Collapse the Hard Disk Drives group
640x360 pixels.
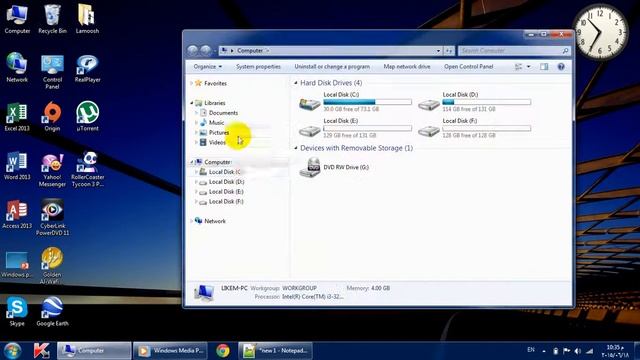click(296, 83)
